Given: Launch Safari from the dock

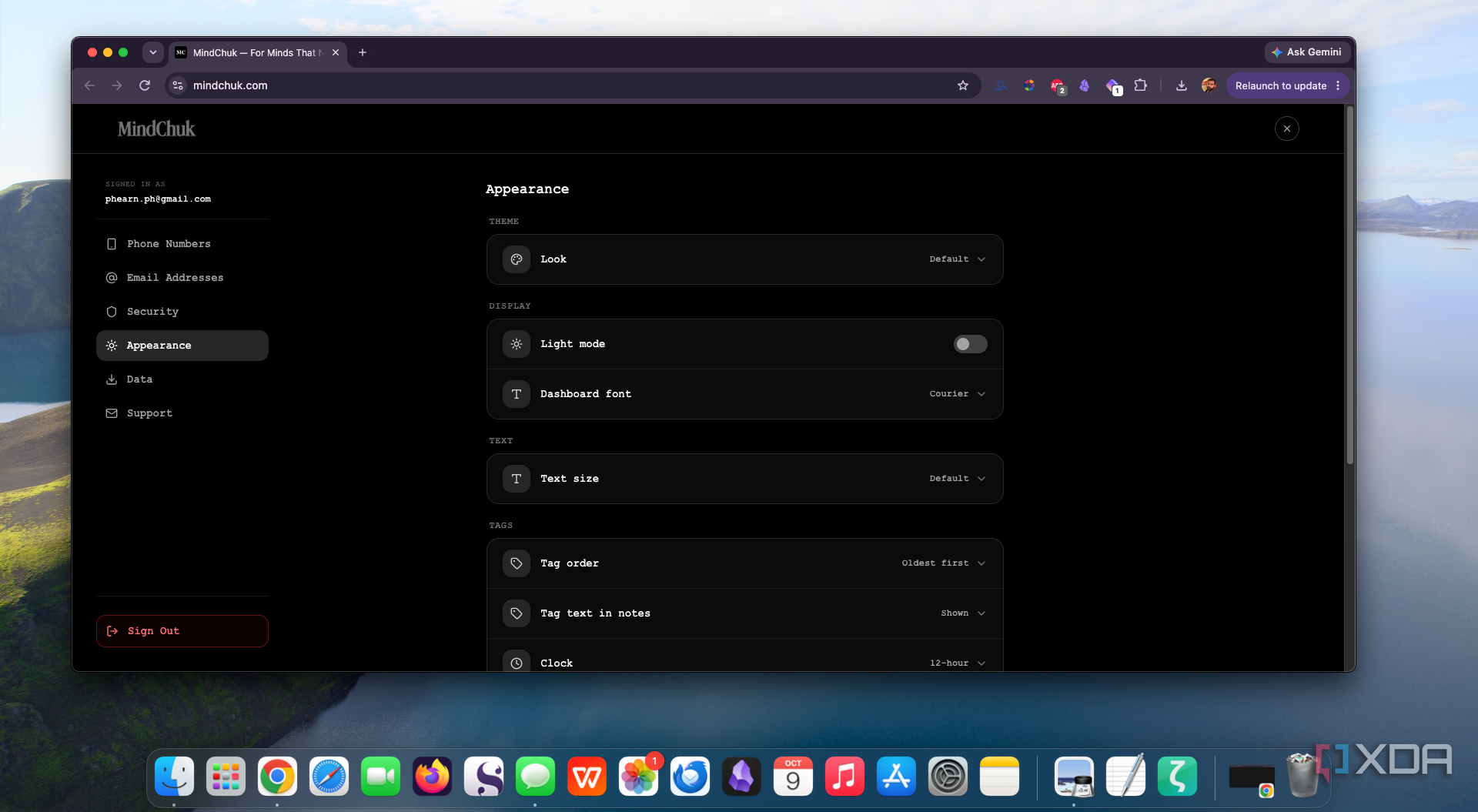Looking at the screenshot, I should pos(329,776).
